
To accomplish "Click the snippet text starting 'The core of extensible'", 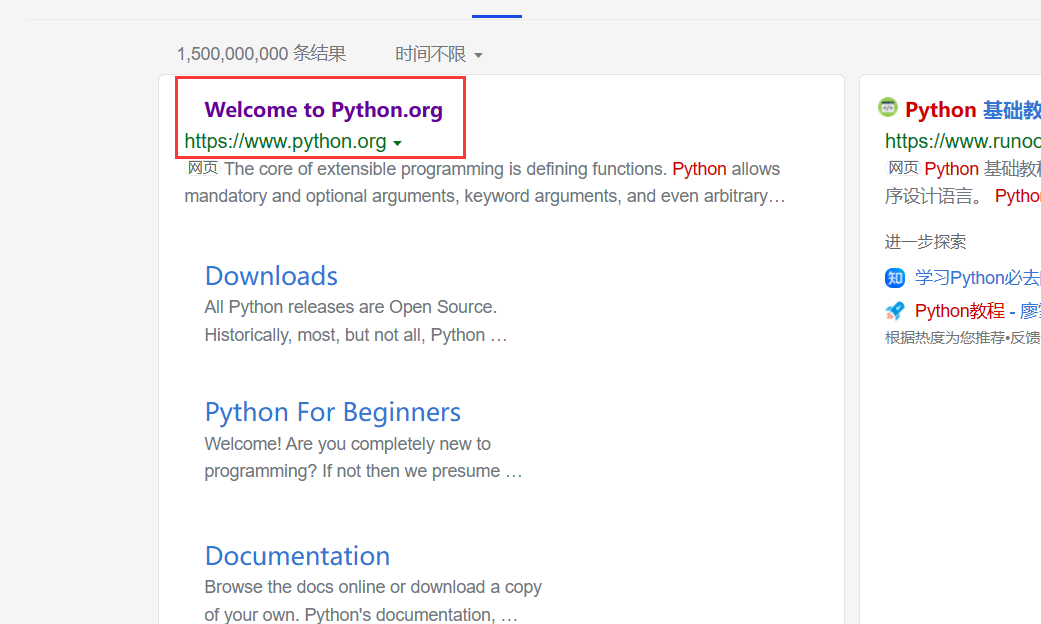I will point(485,183).
